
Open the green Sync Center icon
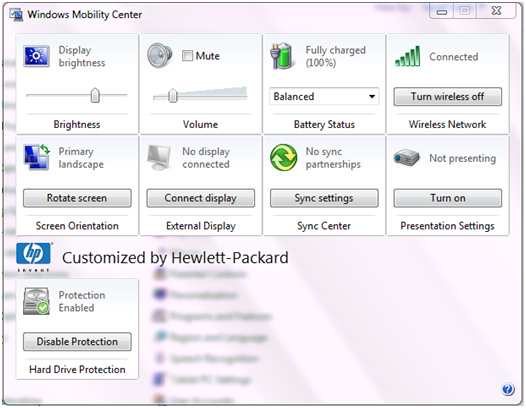pos(283,157)
